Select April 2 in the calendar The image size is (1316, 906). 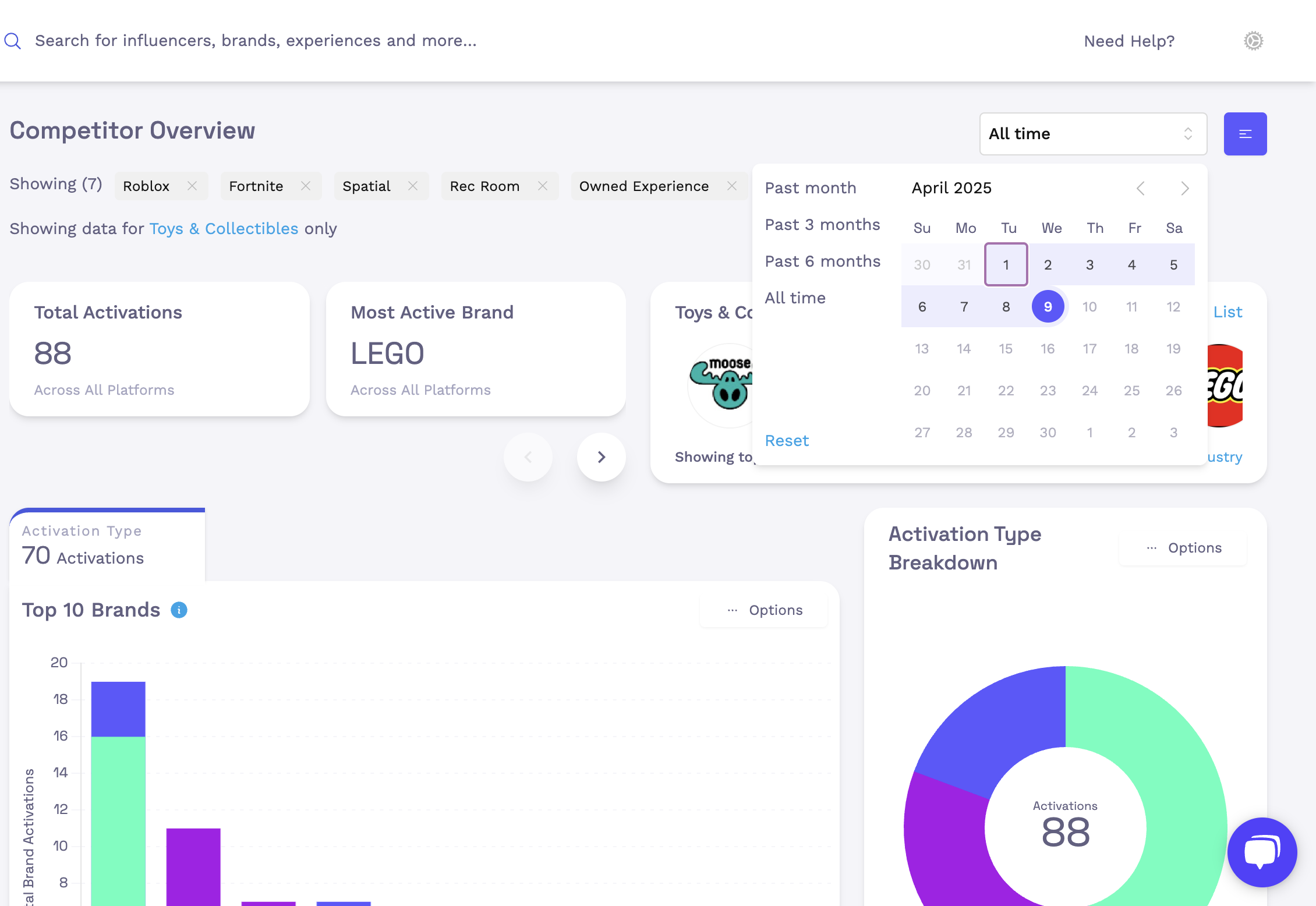[x=1048, y=265]
